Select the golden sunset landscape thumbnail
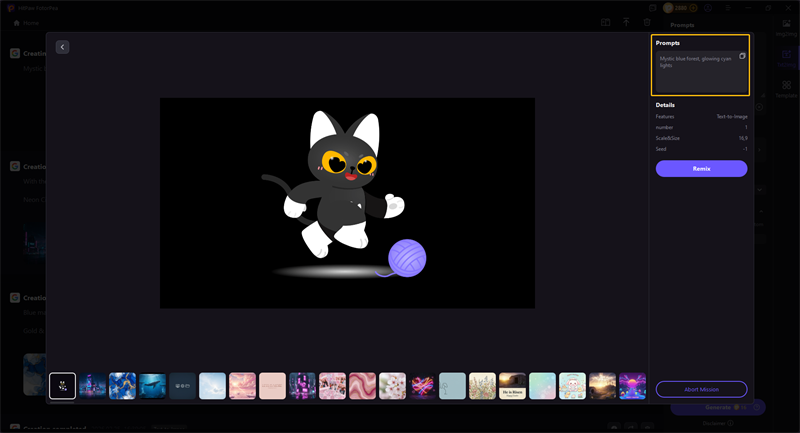The height and width of the screenshot is (433, 800). (603, 386)
